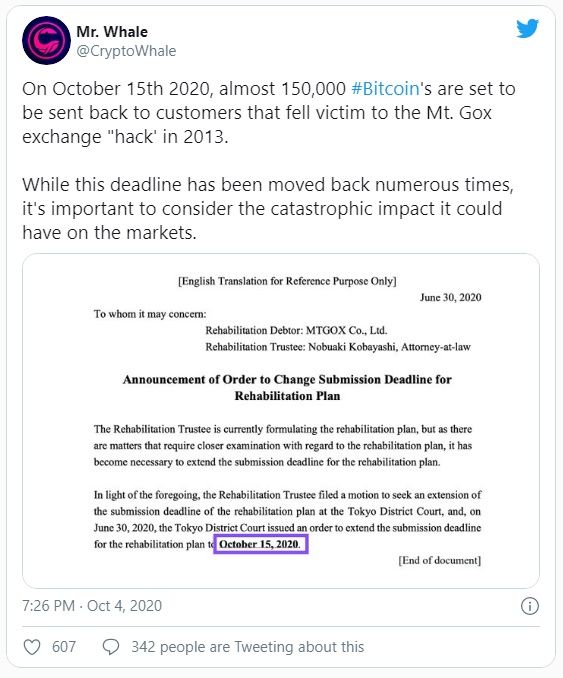Image resolution: width=563 pixels, height=678 pixels.
Task: Click the Mr. Whale display name
Action: click(x=112, y=32)
